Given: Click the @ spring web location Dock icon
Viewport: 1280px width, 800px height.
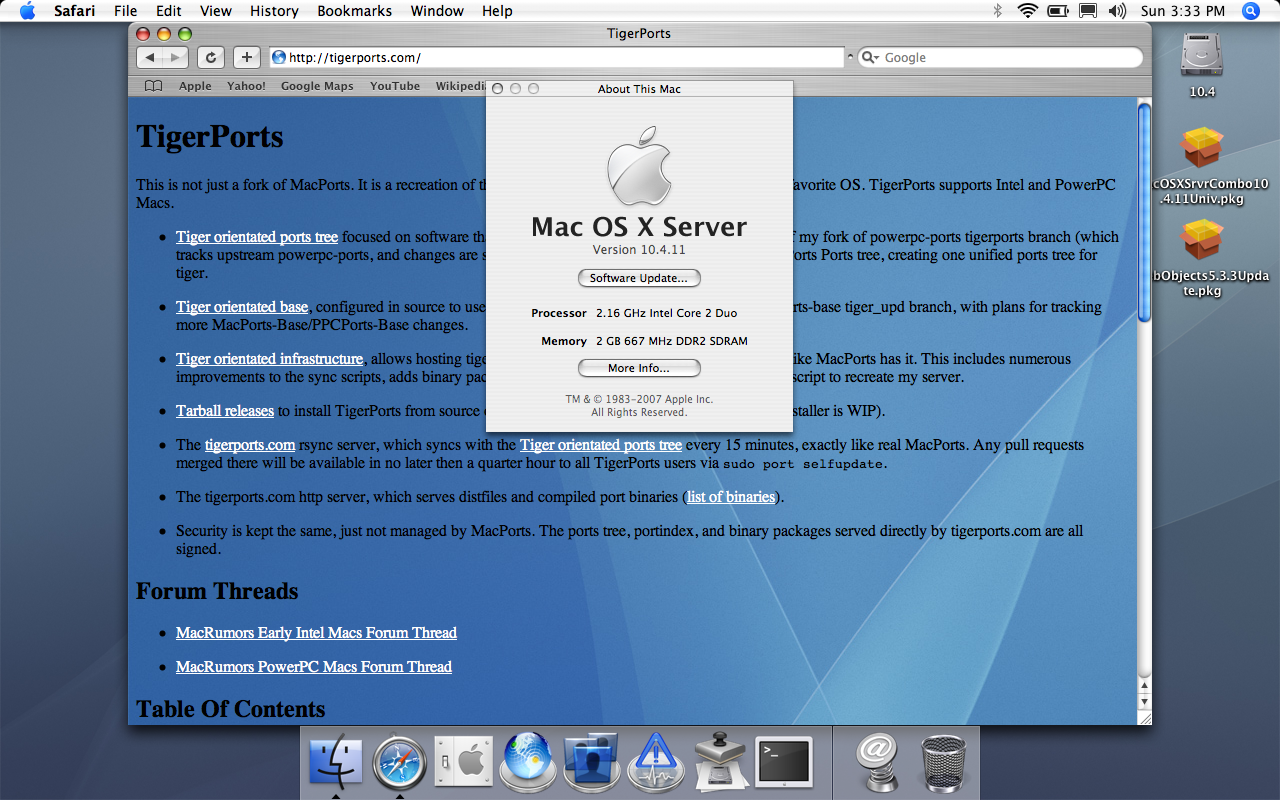Looking at the screenshot, I should pyautogui.click(x=878, y=762).
